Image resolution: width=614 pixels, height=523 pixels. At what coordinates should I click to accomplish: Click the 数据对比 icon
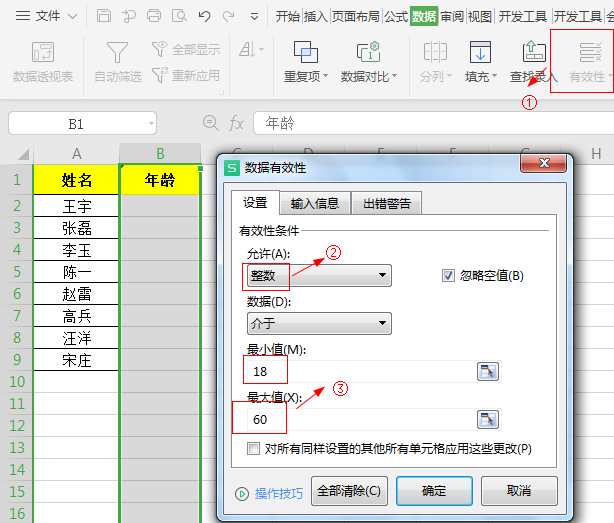coord(368,52)
